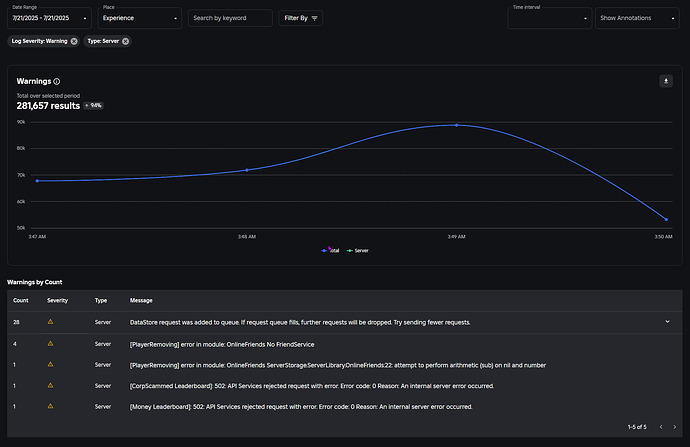Image resolution: width=690 pixels, height=447 pixels.
Task: Sort table by the Severity column header
Action: pyautogui.click(x=57, y=300)
